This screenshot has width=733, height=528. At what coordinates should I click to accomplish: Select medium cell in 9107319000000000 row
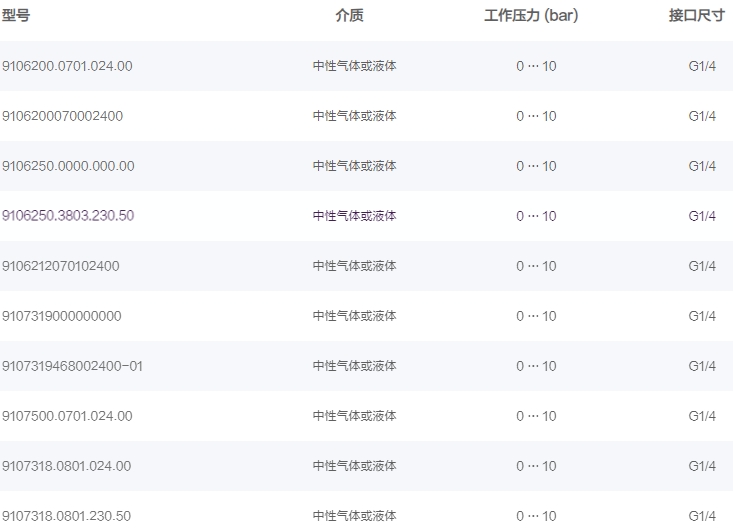tap(354, 316)
